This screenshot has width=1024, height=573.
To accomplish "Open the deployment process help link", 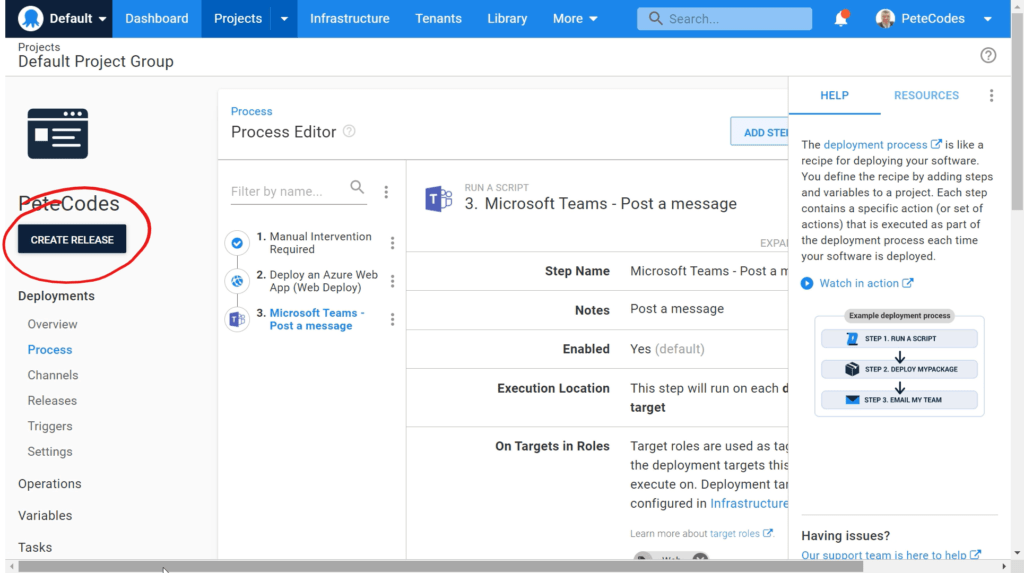I will point(882,144).
